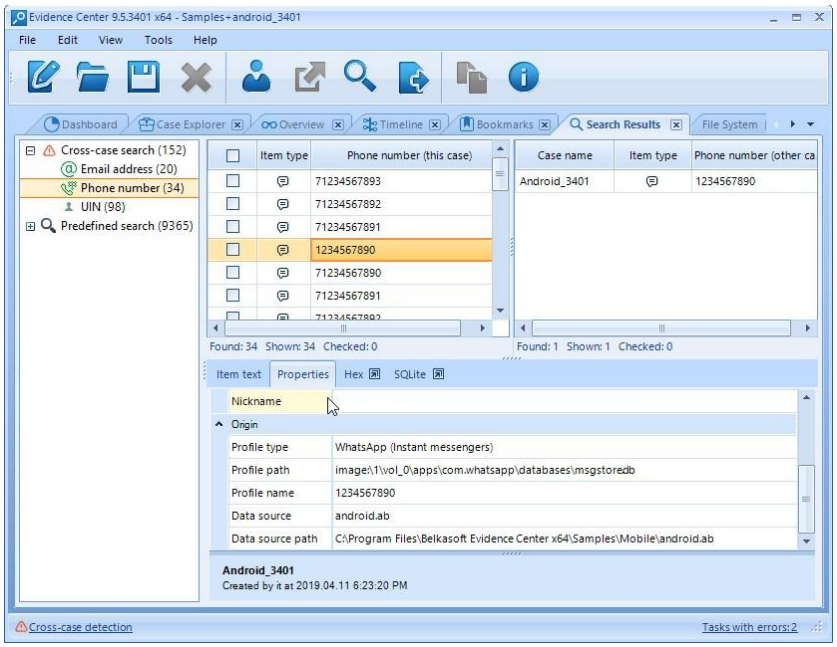Select the SQLite tab
This screenshot has width=837, height=647.
409,374
